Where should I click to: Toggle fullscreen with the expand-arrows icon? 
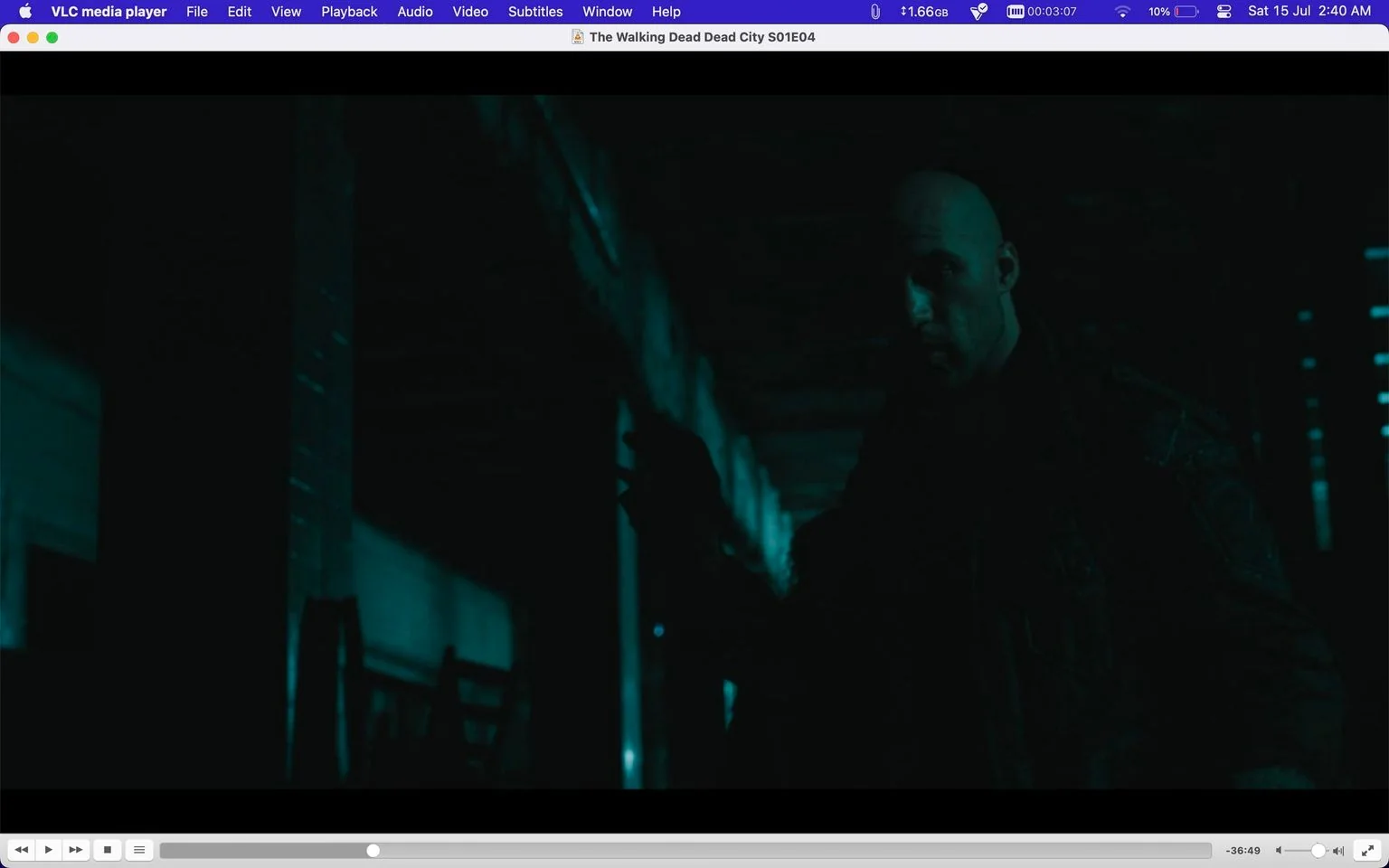[1368, 850]
